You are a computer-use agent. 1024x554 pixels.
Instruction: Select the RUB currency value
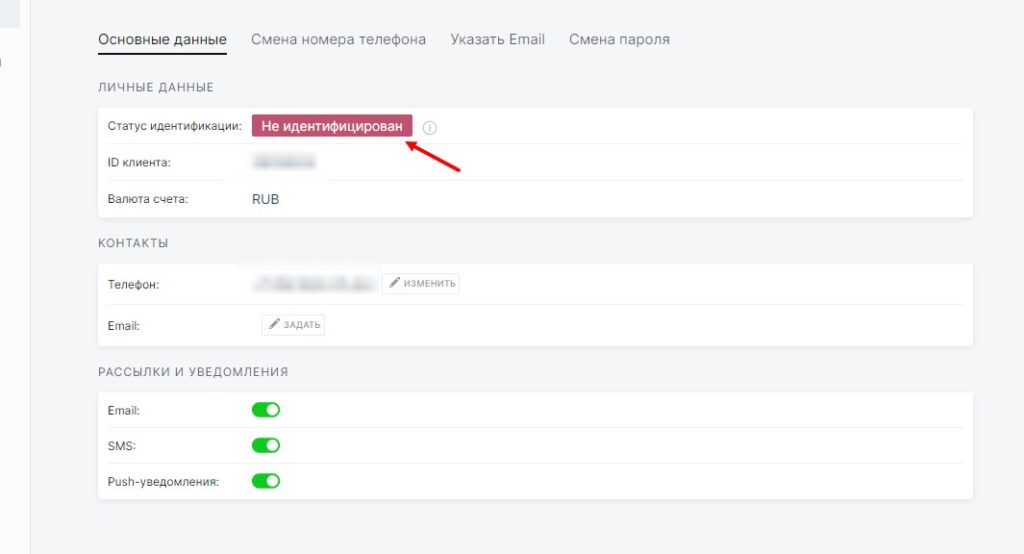(x=265, y=199)
